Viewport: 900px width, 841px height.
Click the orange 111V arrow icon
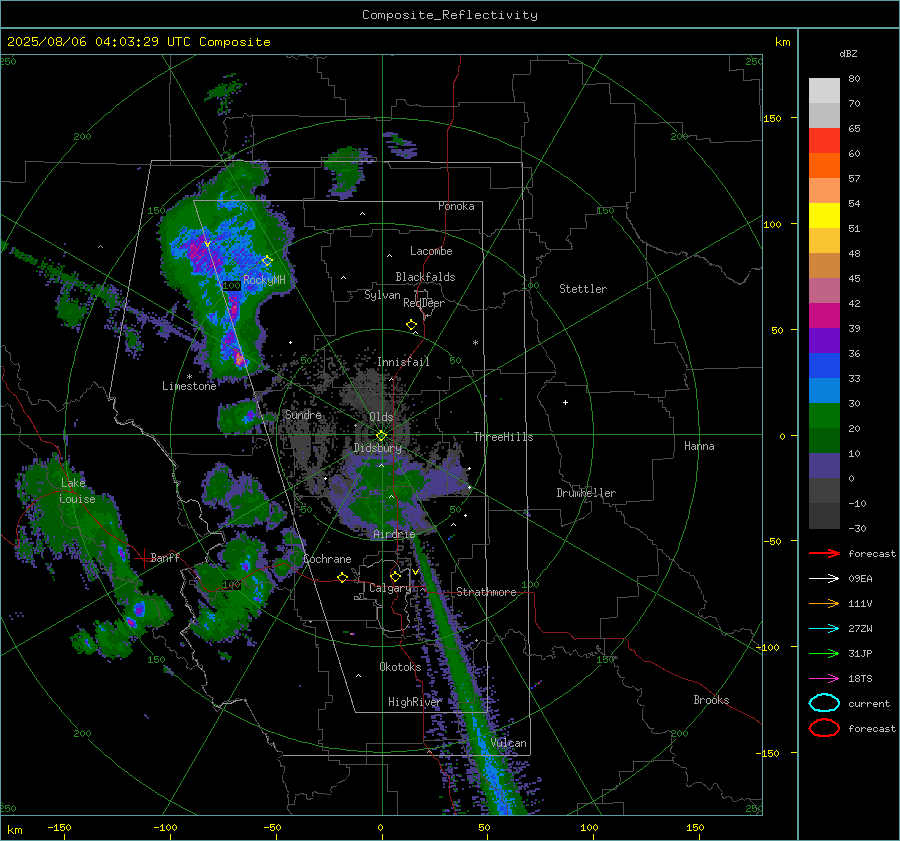(824, 603)
